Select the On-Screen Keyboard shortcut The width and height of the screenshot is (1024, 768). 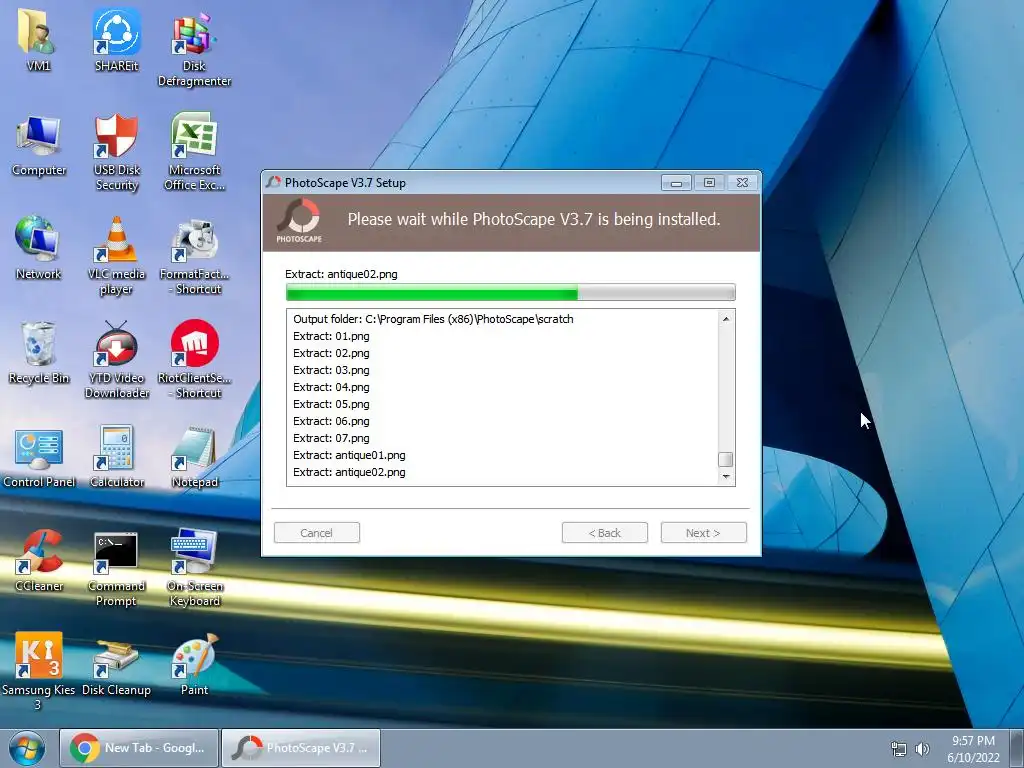[194, 568]
